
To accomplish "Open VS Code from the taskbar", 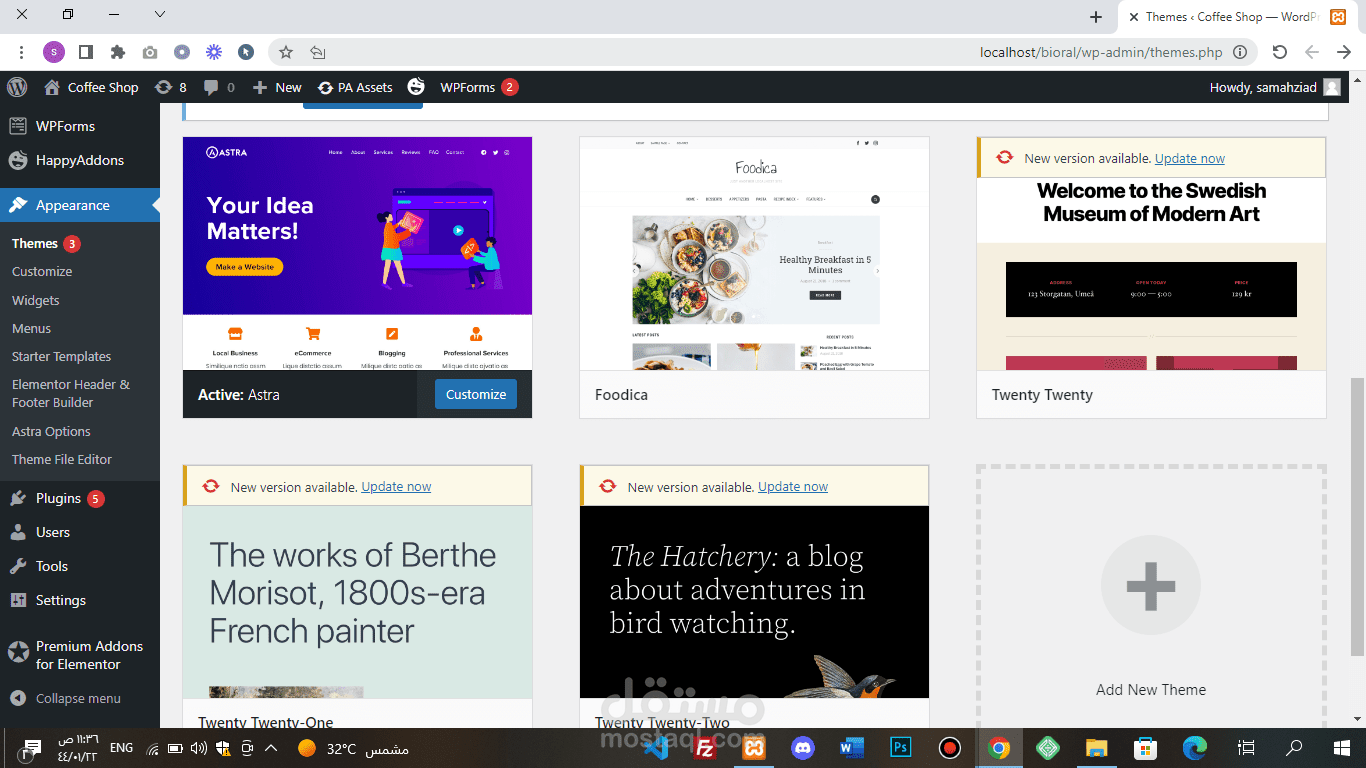I will [657, 748].
